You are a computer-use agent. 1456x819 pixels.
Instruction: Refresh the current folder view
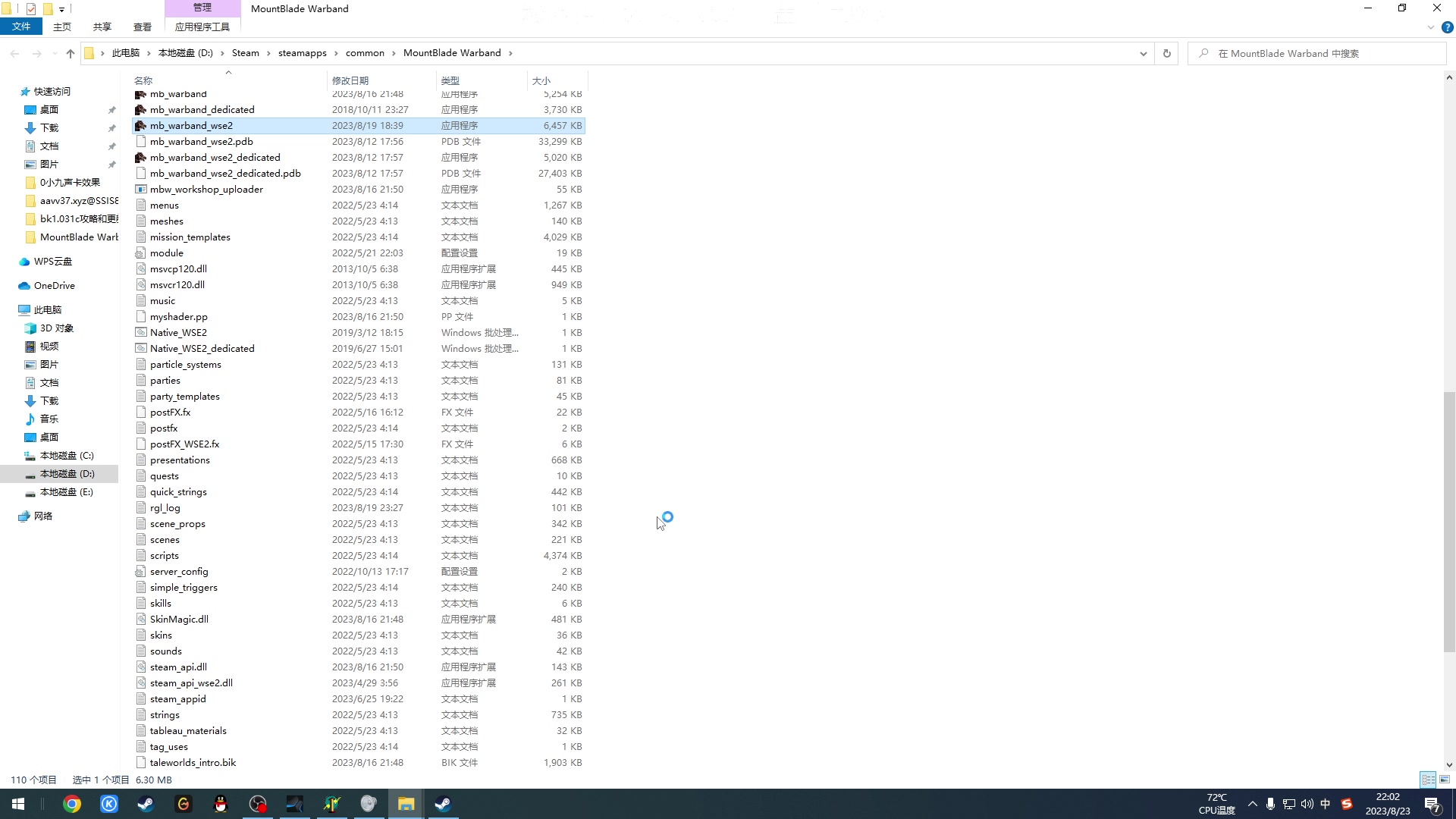1166,53
